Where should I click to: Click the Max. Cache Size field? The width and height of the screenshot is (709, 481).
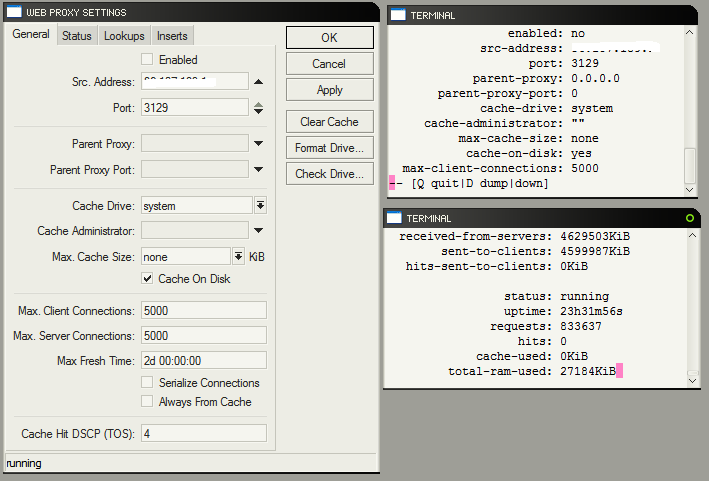pyautogui.click(x=186, y=257)
